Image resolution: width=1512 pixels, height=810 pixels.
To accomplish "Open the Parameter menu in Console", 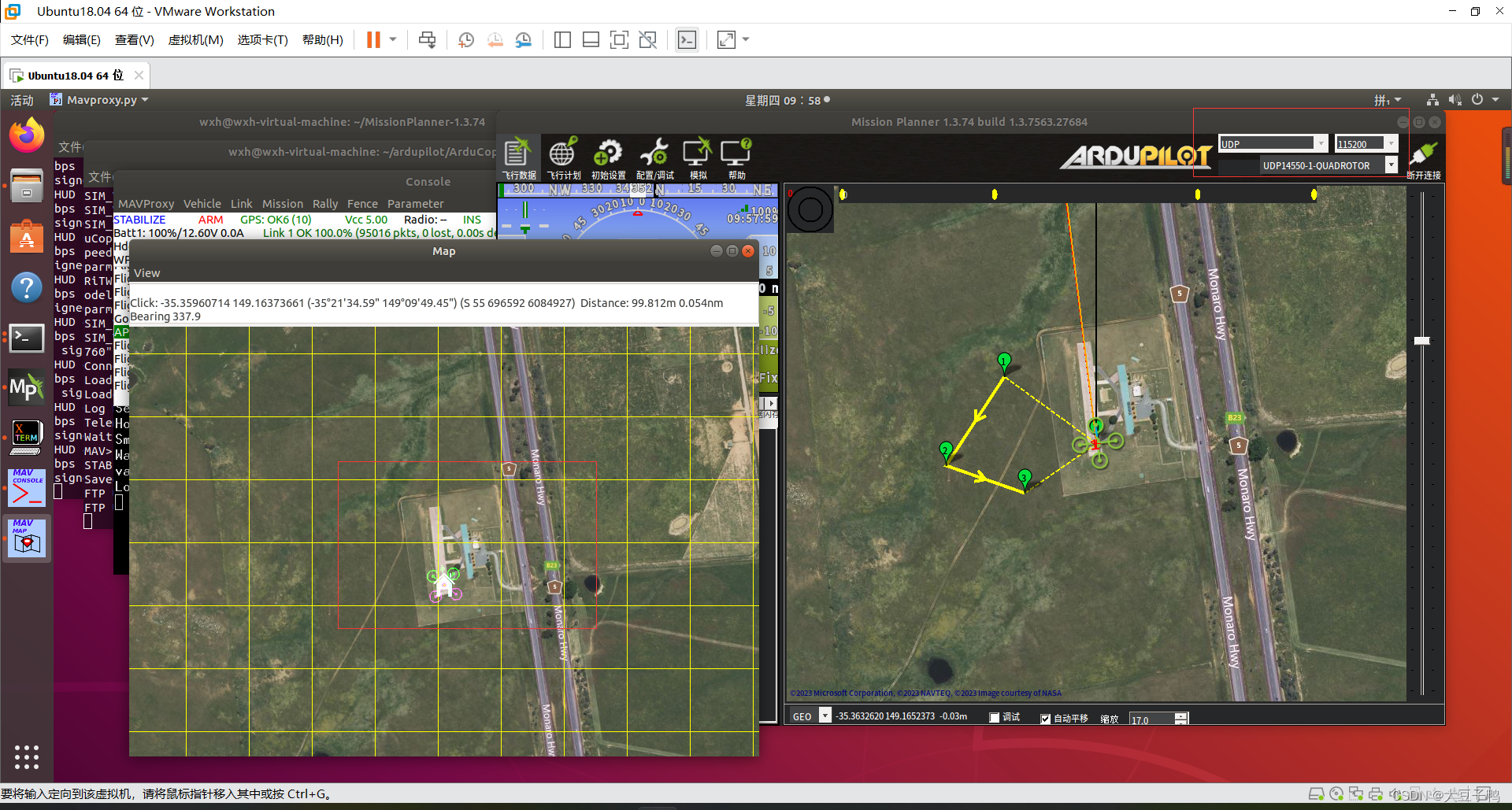I will (x=416, y=204).
